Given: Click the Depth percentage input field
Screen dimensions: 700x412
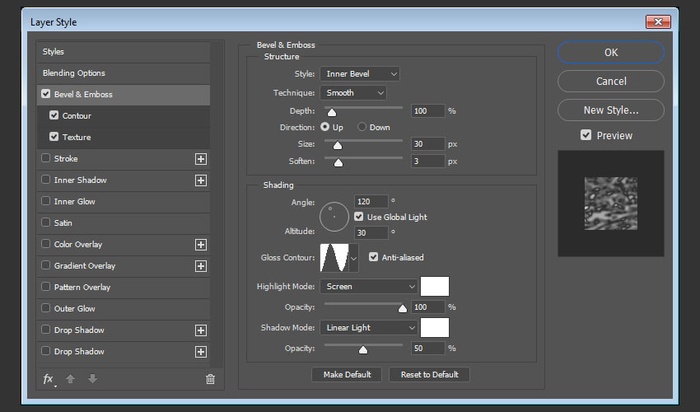Looking at the screenshot, I should (426, 111).
